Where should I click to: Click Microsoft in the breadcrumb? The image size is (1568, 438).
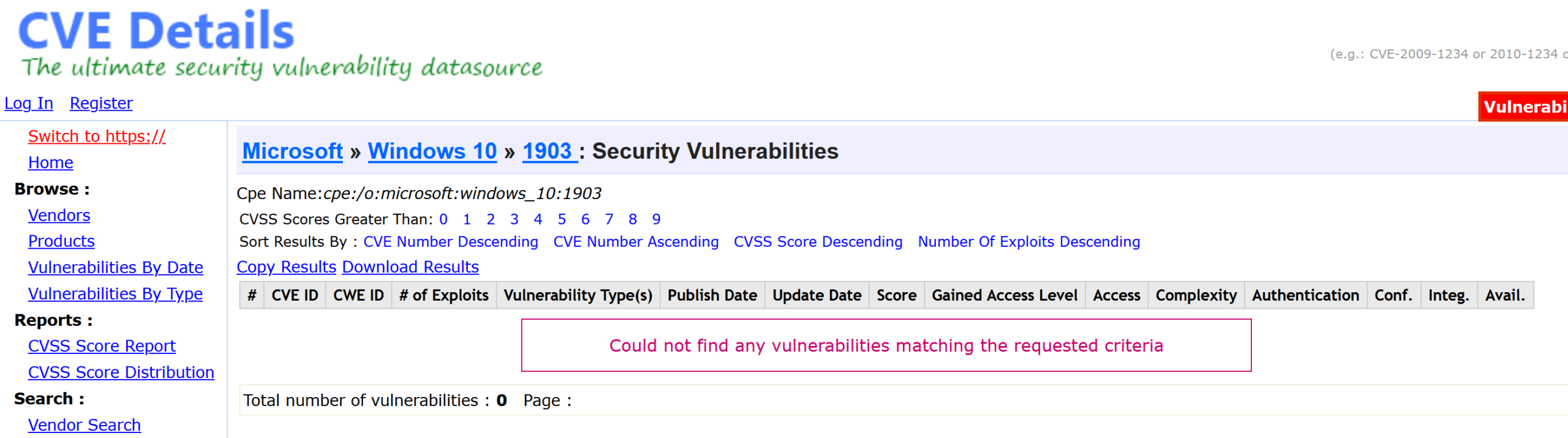click(x=293, y=151)
